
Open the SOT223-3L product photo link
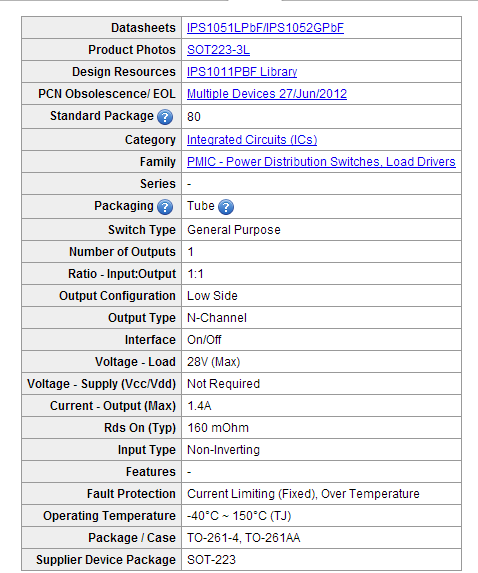[x=218, y=50]
